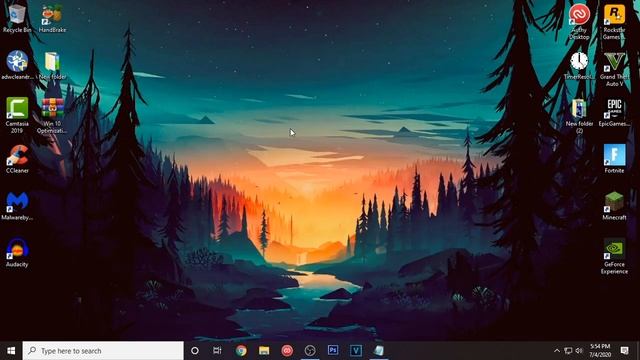Open OBS Studio from the taskbar
Screen dimensions: 640x360
click(x=310, y=351)
